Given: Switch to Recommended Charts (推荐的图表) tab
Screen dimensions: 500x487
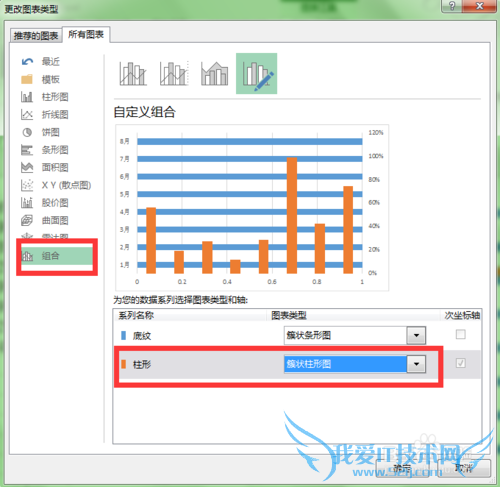Looking at the screenshot, I should tap(36, 35).
